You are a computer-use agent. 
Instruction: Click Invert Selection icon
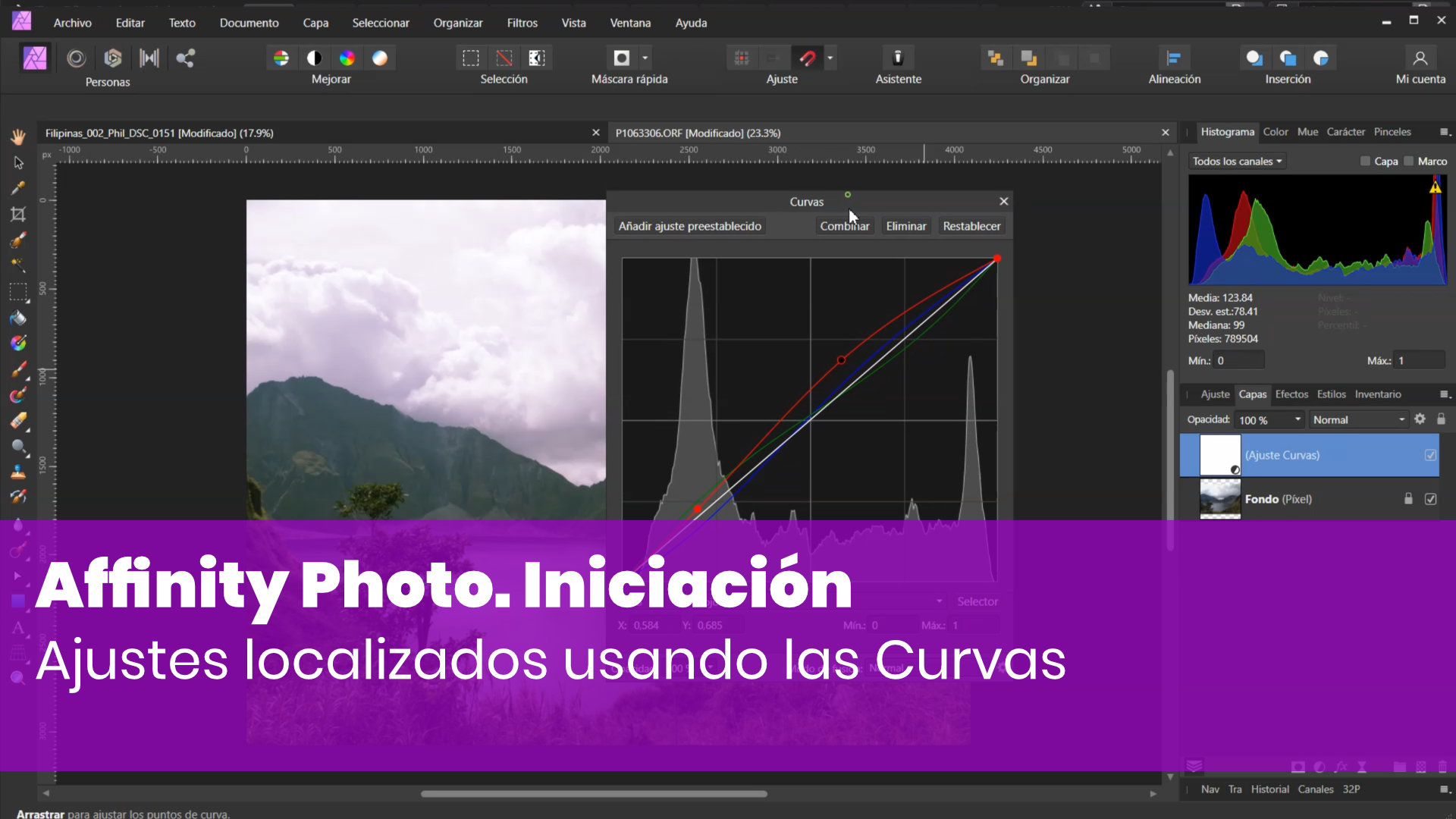pyautogui.click(x=537, y=58)
